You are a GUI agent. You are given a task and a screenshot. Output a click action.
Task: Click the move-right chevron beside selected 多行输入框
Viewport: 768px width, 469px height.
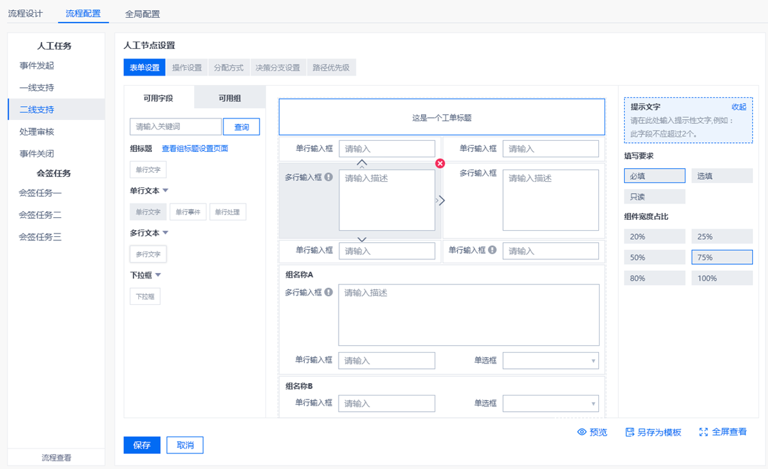tap(441, 200)
